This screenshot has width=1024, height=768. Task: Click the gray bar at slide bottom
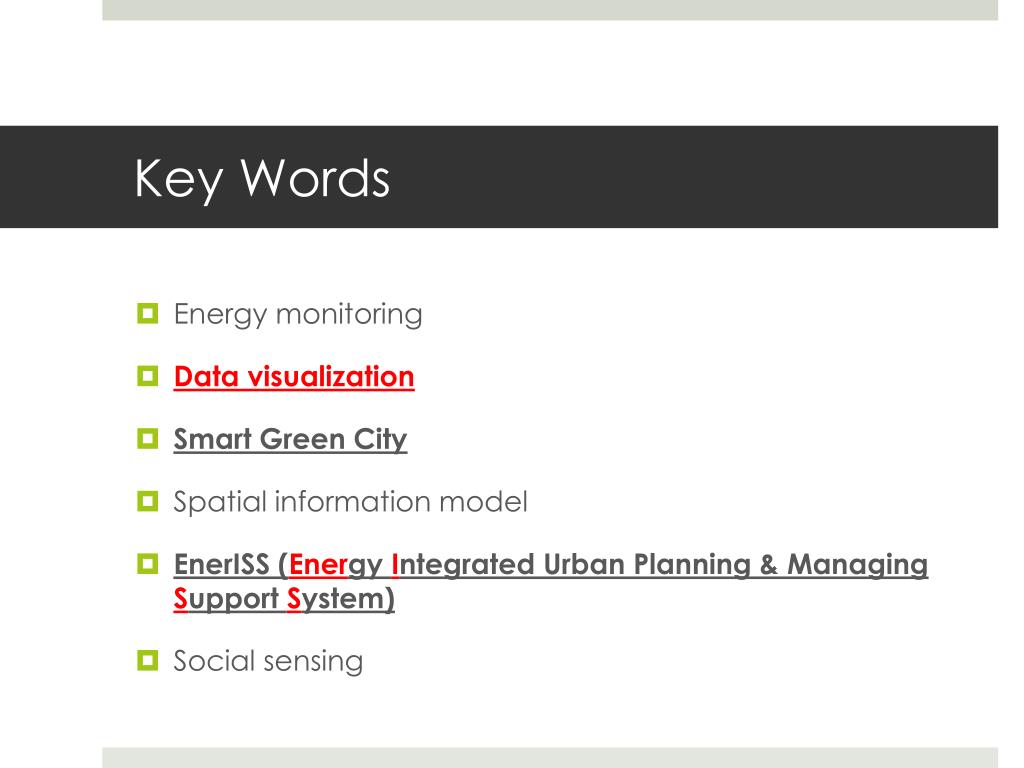(550, 758)
